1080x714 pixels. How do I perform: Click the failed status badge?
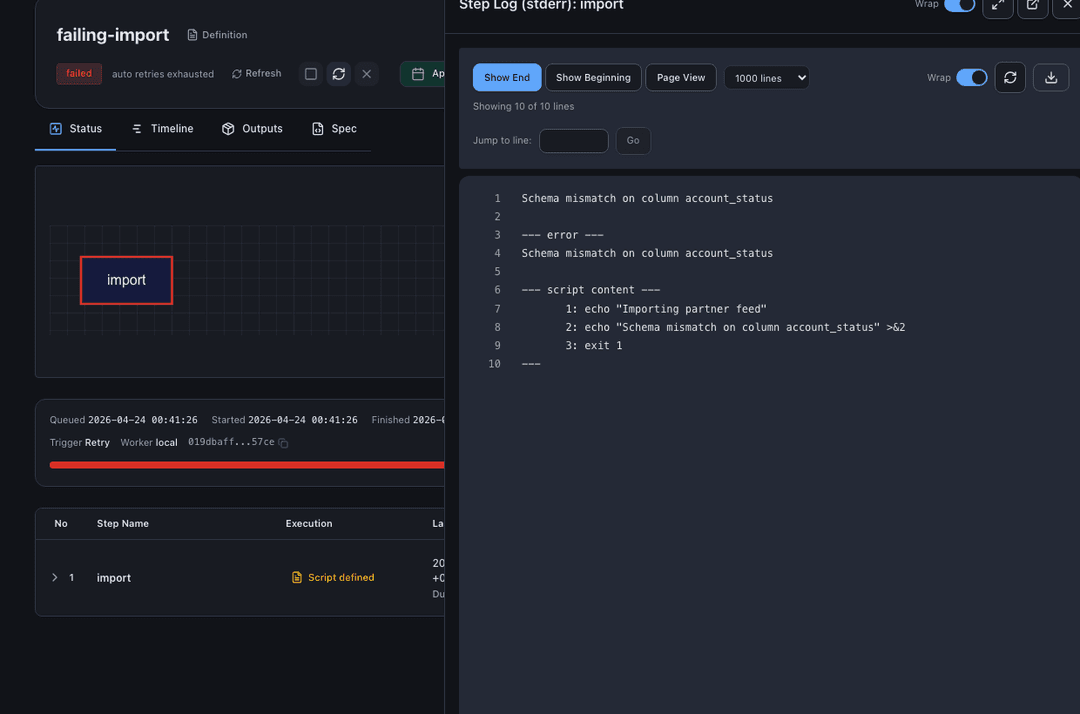[x=79, y=74]
